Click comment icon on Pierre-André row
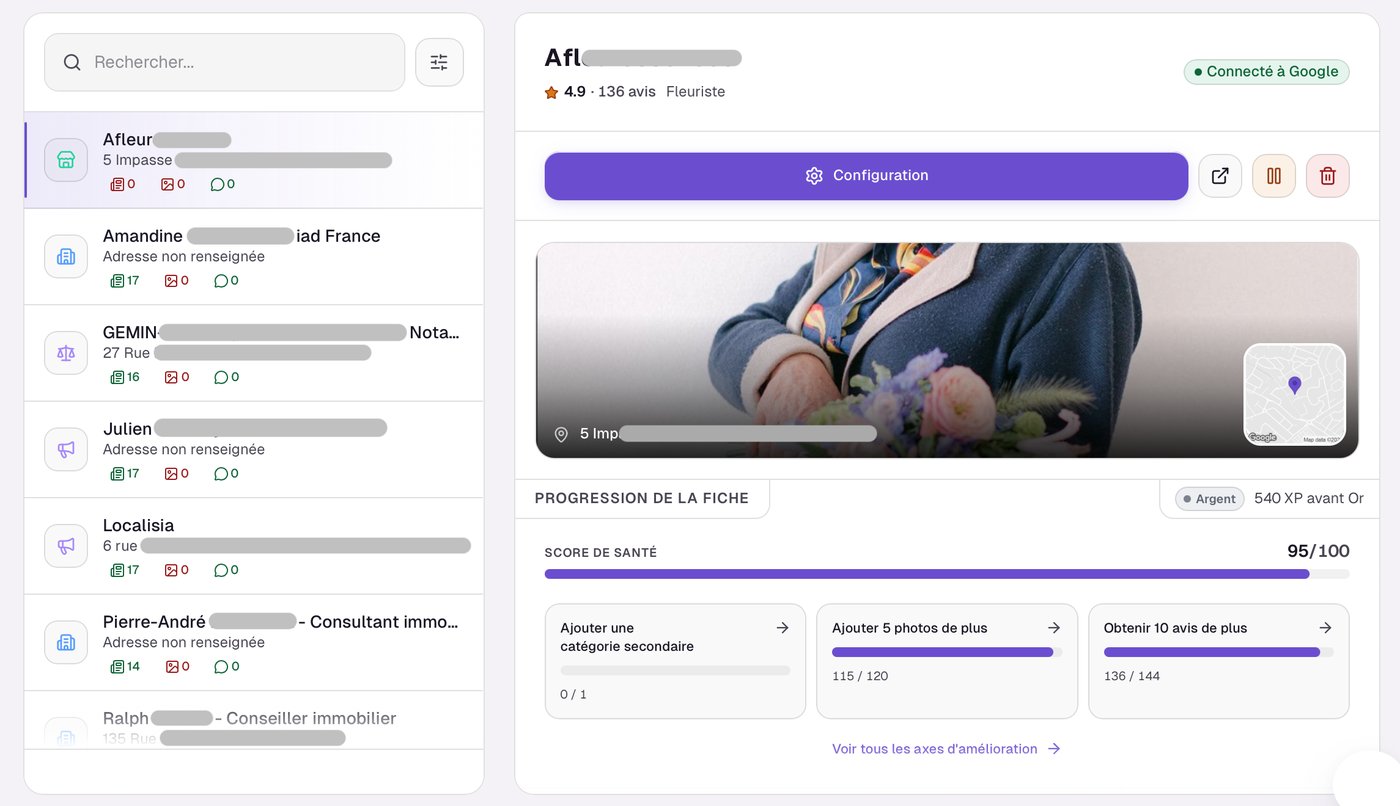1400x806 pixels. (x=221, y=667)
